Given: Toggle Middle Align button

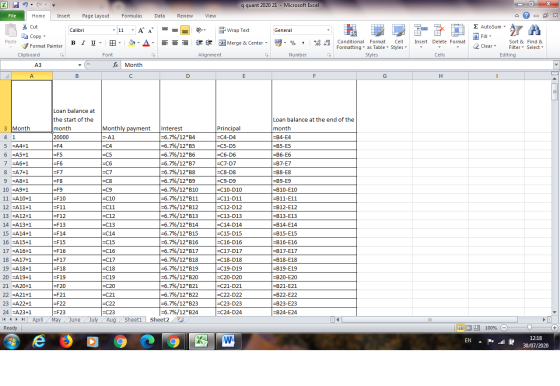Looking at the screenshot, I should pos(175,30).
